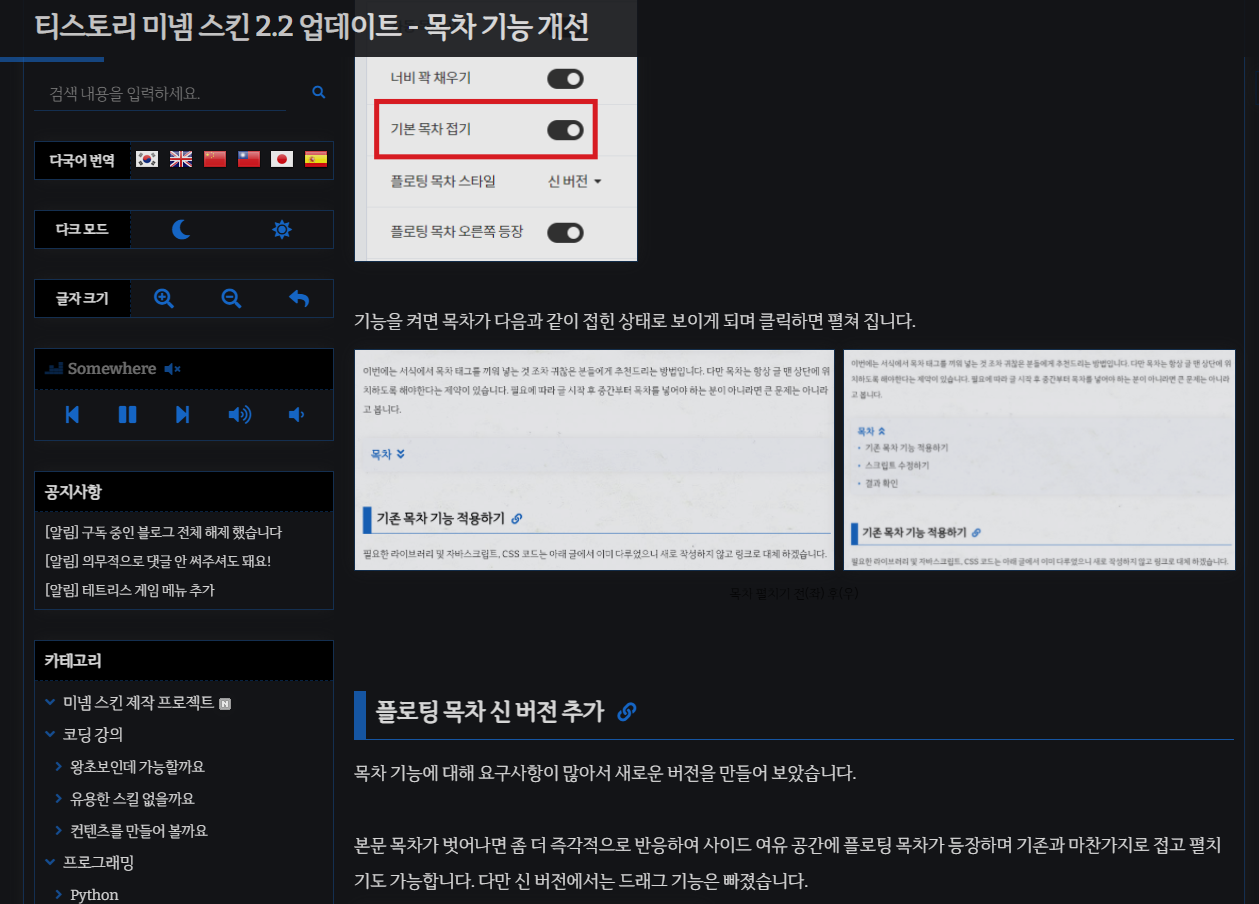Expand the Python category chevron
The height and width of the screenshot is (904, 1259).
(59, 895)
